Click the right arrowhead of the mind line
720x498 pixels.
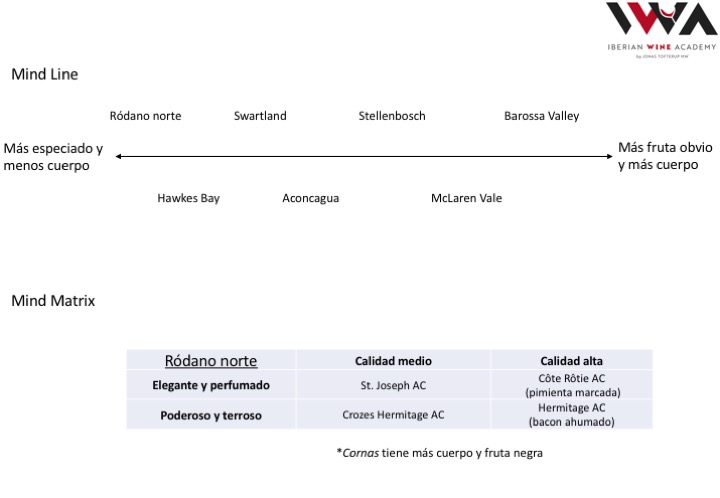[x=609, y=156]
